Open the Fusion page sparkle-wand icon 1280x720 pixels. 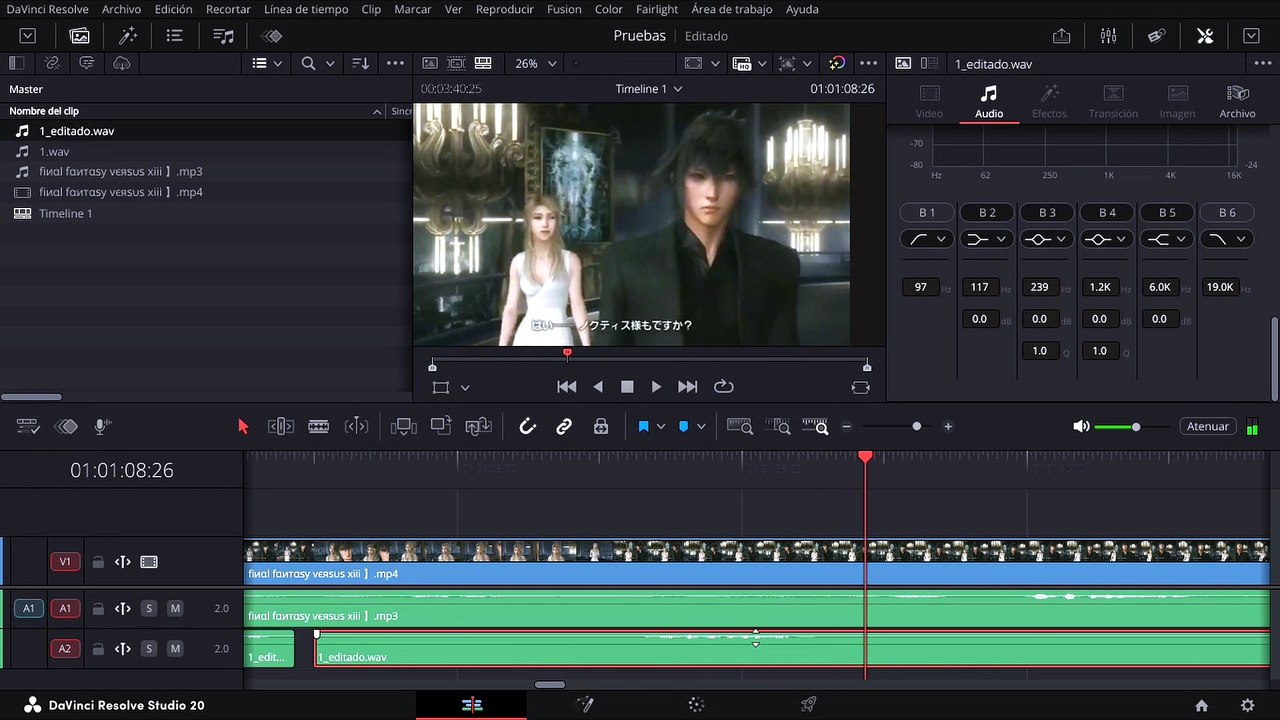click(585, 705)
